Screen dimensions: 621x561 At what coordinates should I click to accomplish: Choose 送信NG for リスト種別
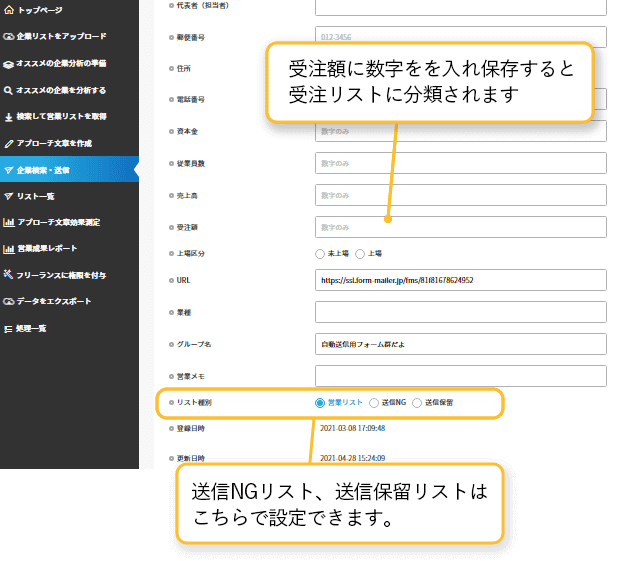coord(373,403)
